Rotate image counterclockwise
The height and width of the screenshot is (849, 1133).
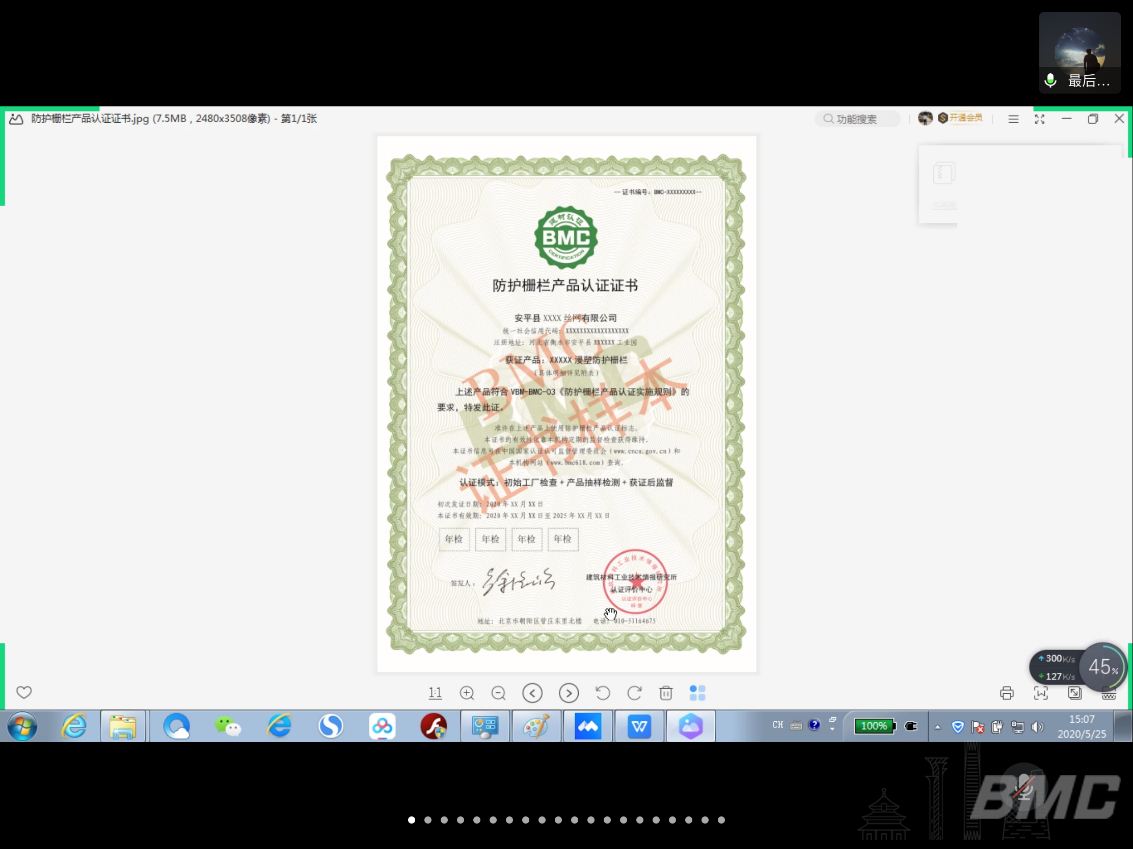603,693
